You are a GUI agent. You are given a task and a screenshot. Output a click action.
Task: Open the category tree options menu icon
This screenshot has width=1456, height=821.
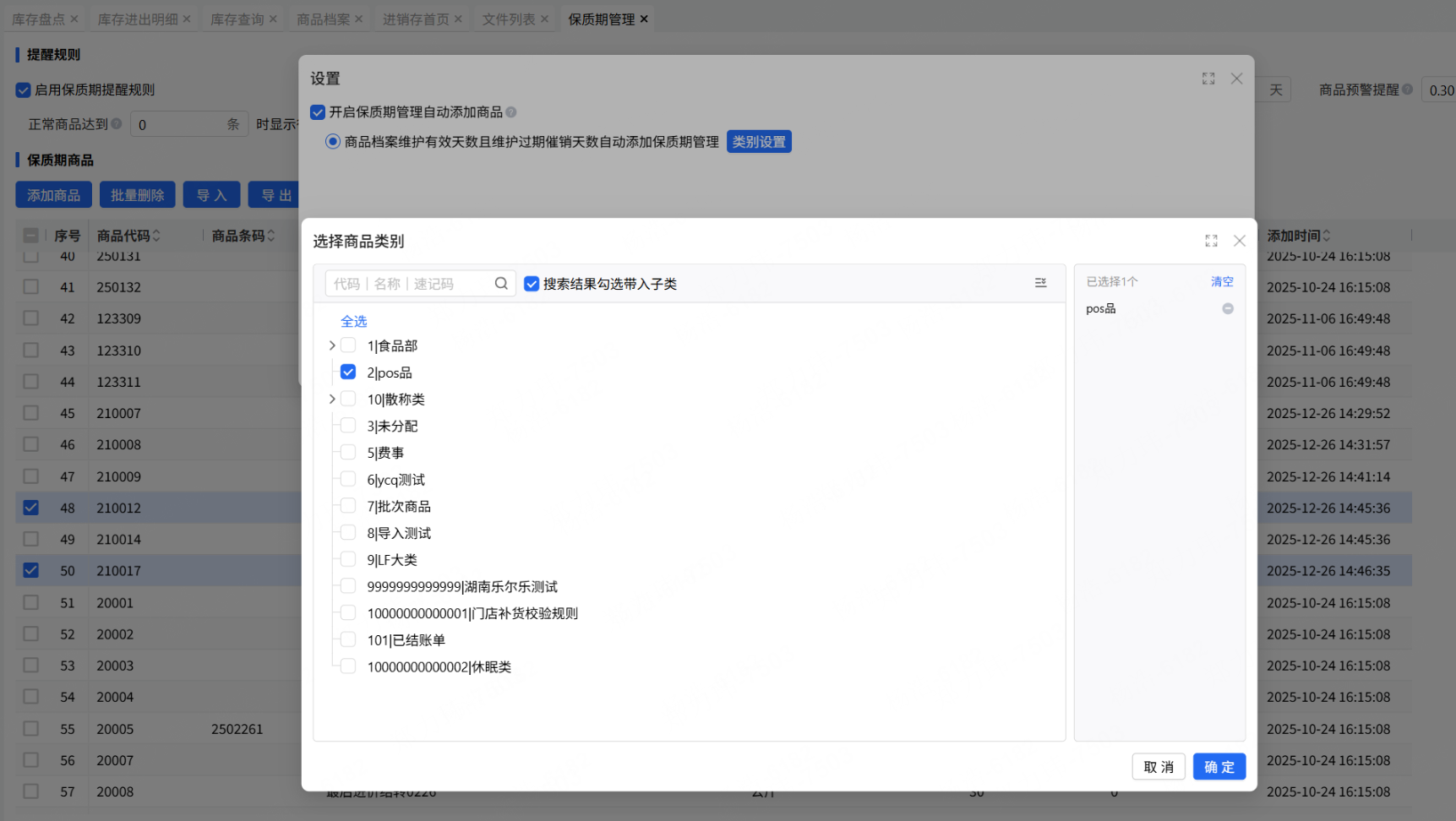pos(1041,283)
